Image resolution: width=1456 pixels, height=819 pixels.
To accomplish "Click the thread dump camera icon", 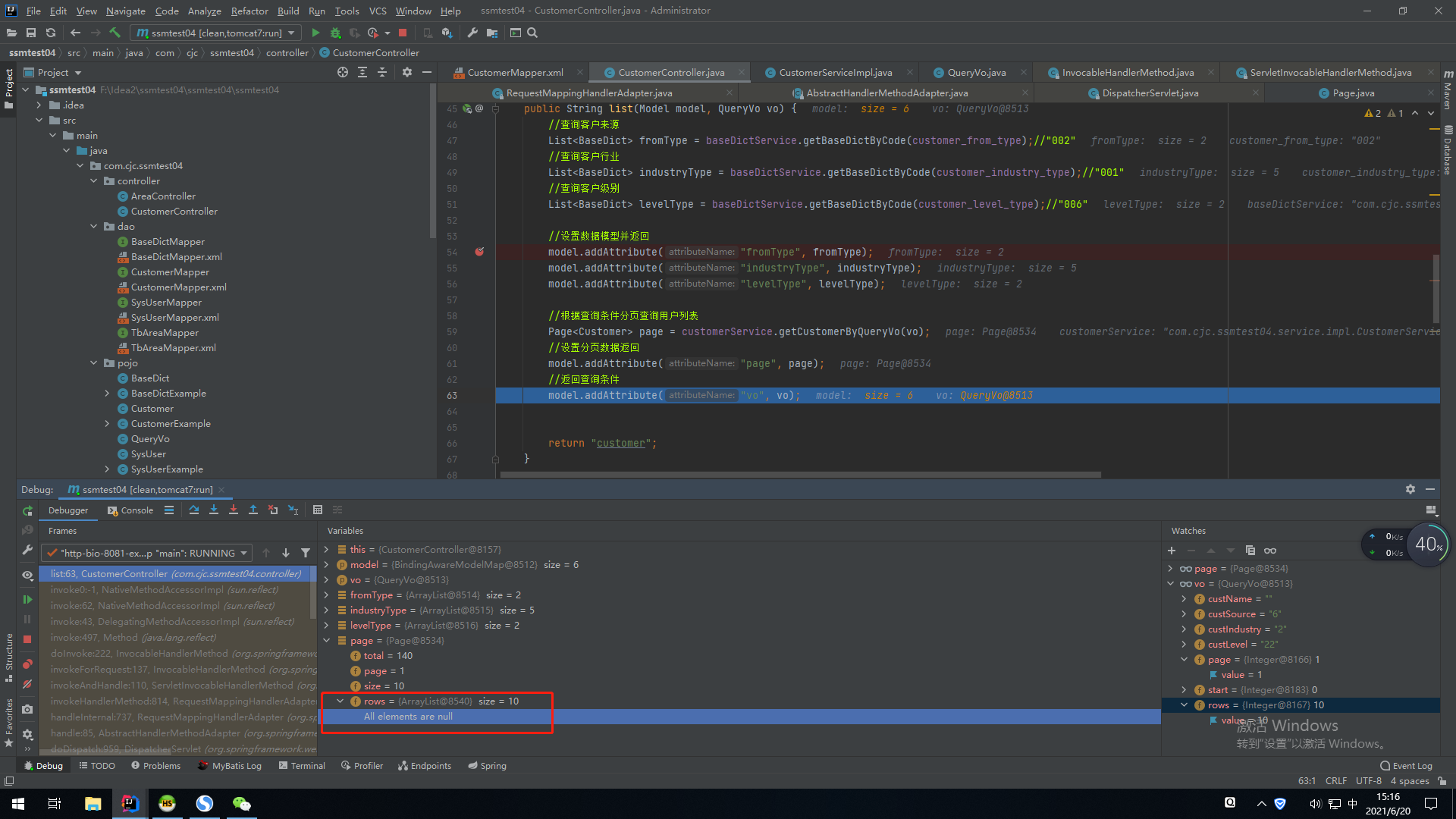I will click(27, 710).
